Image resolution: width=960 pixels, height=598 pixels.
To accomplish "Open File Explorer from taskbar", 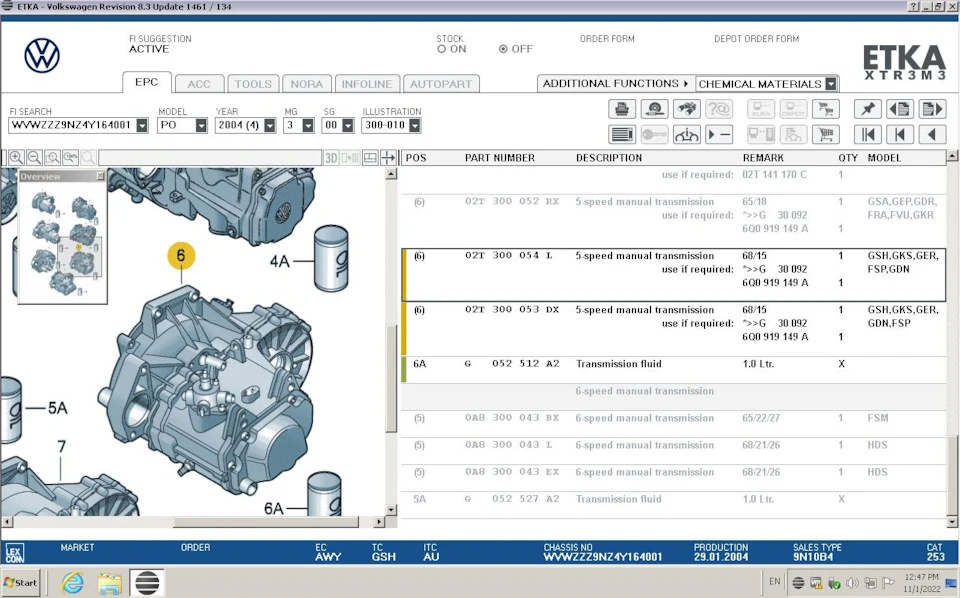I will (x=110, y=583).
